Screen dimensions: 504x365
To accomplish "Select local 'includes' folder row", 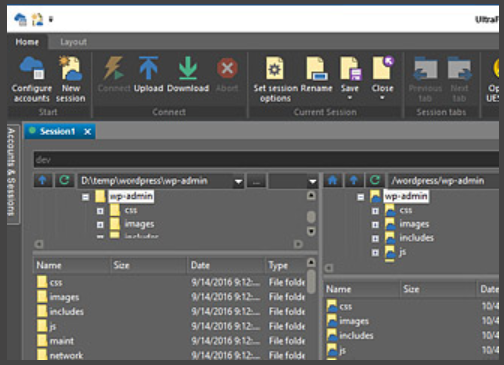I will (170, 311).
